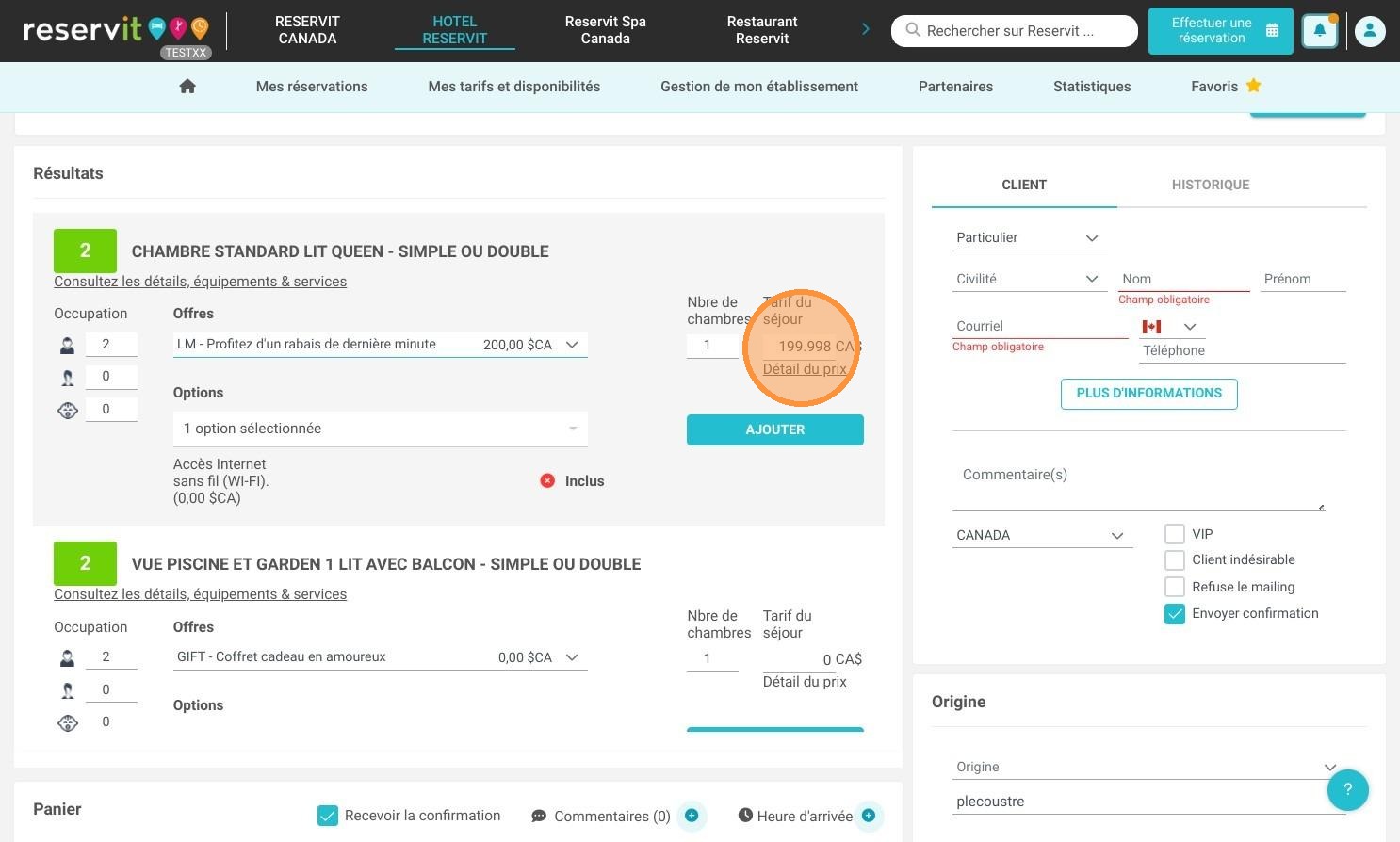Check the Client indésirable checkbox
Screen dimensions: 1400x842
click(x=1175, y=560)
